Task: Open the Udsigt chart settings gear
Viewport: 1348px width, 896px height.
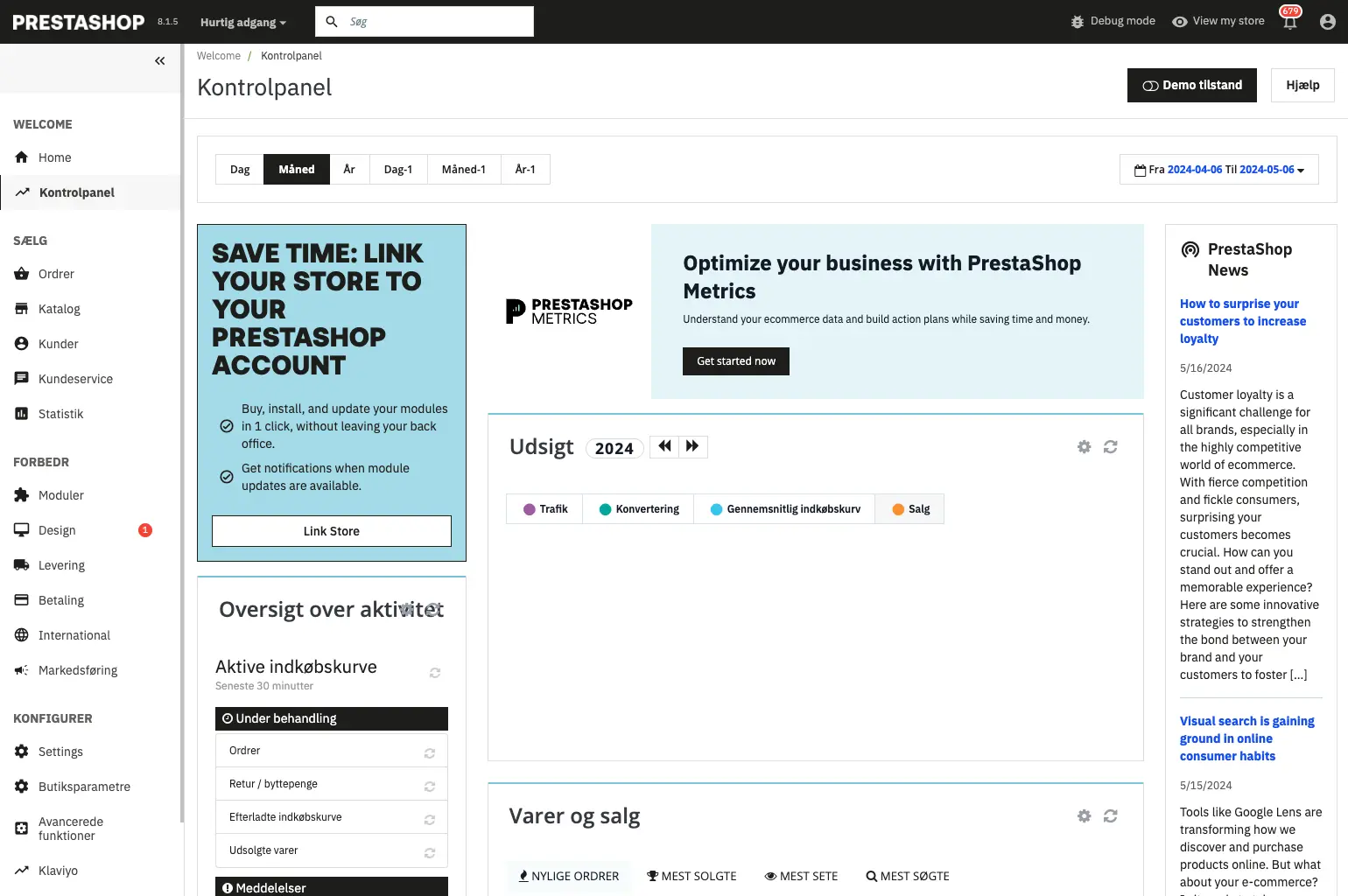Action: [x=1084, y=446]
